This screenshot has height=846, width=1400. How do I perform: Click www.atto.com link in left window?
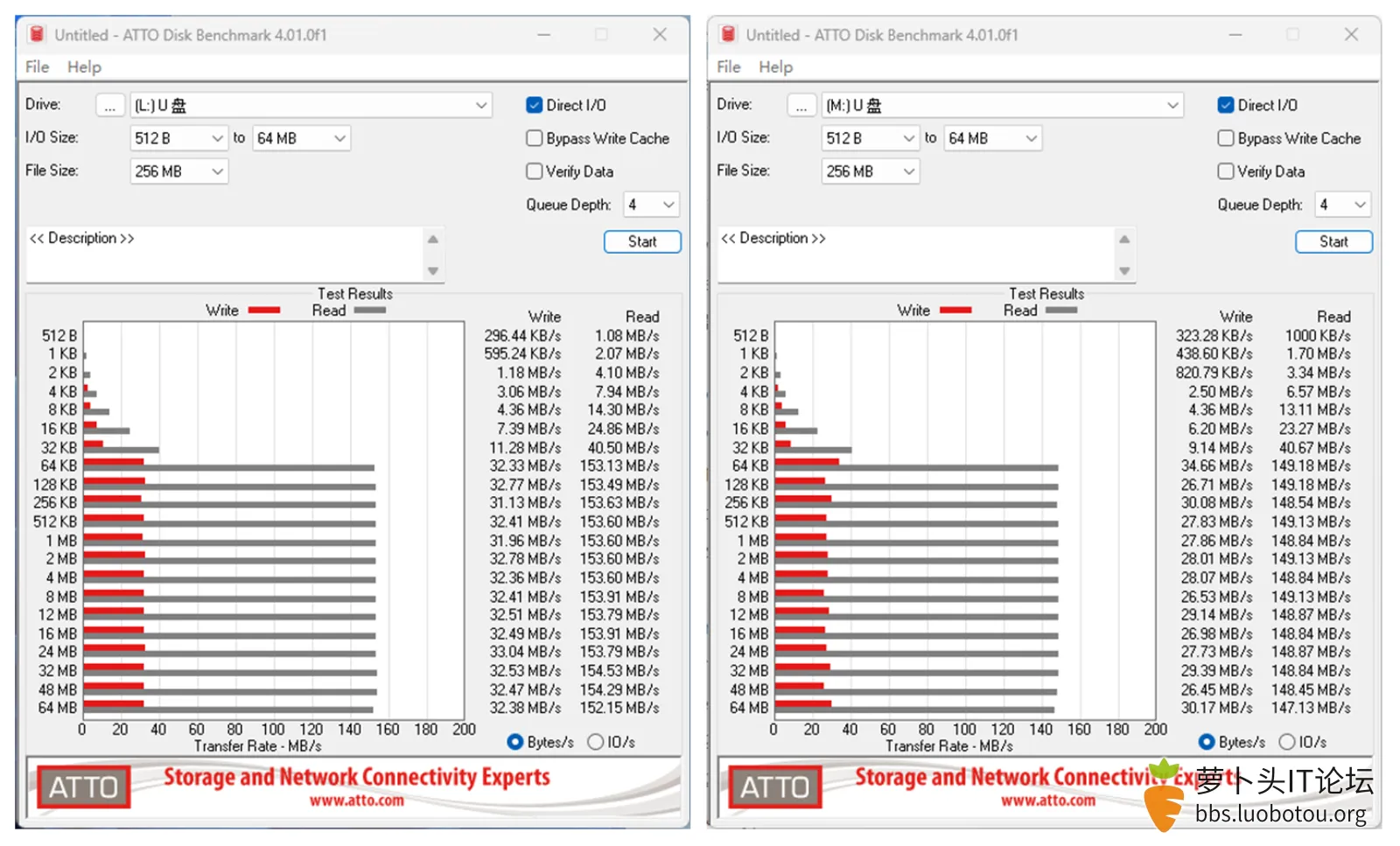[x=357, y=801]
